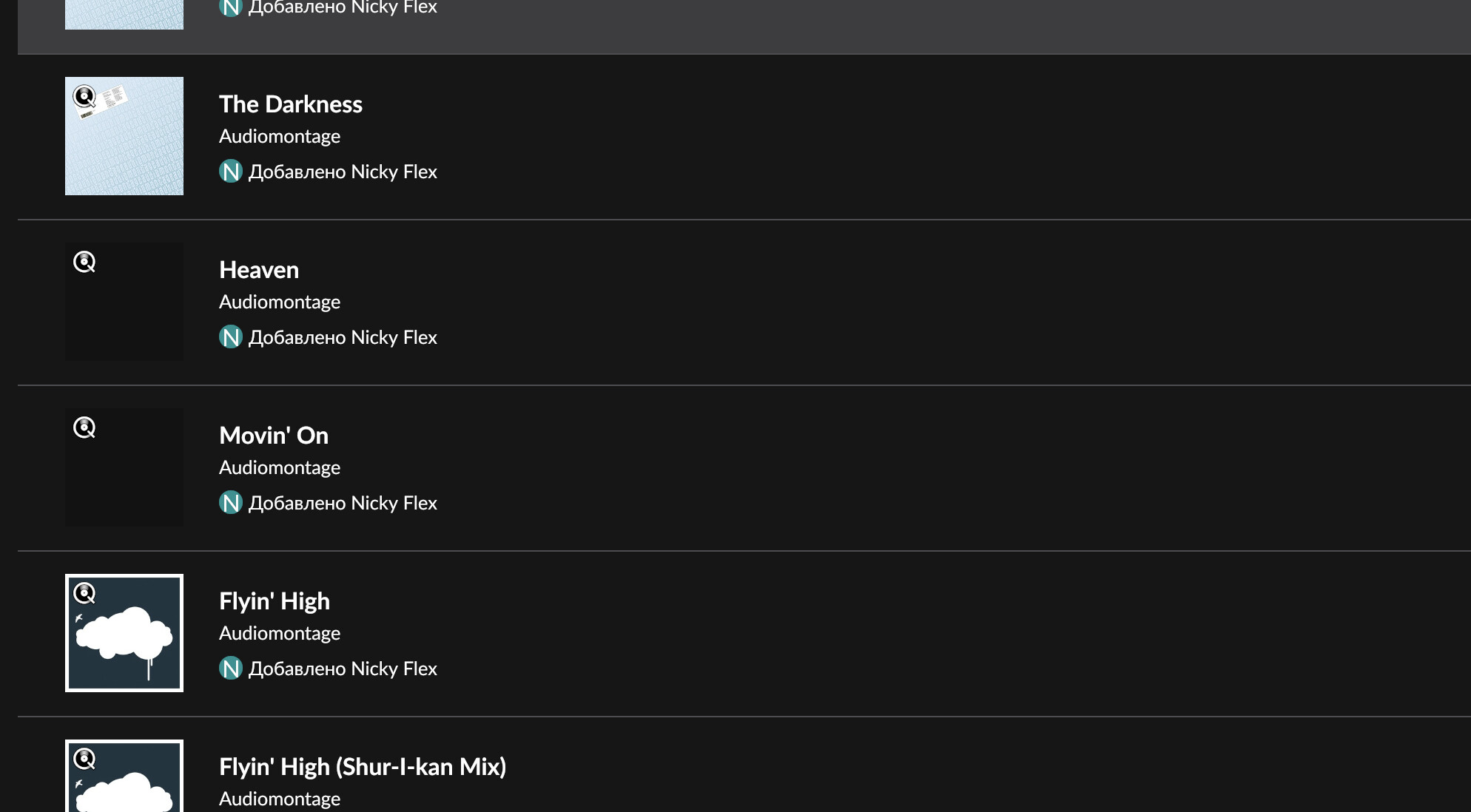Click the Qobuz icon on The Darkness cover
Viewport: 1471px width, 812px height.
[x=84, y=96]
